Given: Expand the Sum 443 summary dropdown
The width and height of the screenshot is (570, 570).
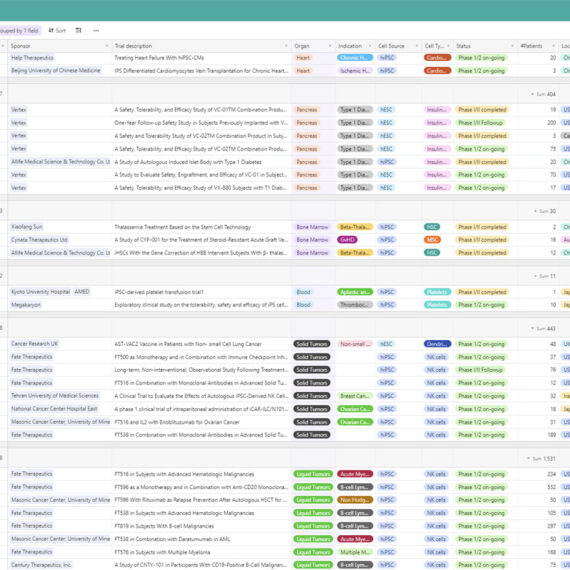Looking at the screenshot, I should pyautogui.click(x=533, y=329).
